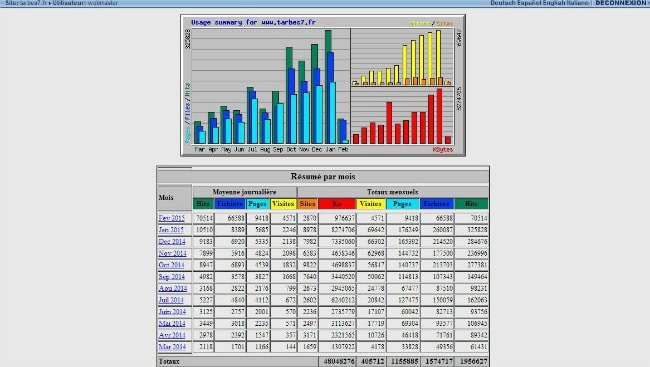
Task: Click the cyan Pages header under Moyenne journalière
Action: tap(257, 204)
